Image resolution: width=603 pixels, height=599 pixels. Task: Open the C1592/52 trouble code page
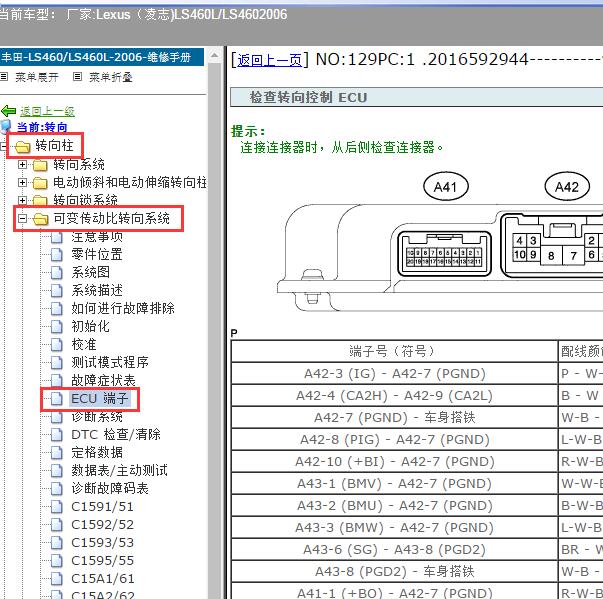[x=103, y=525]
